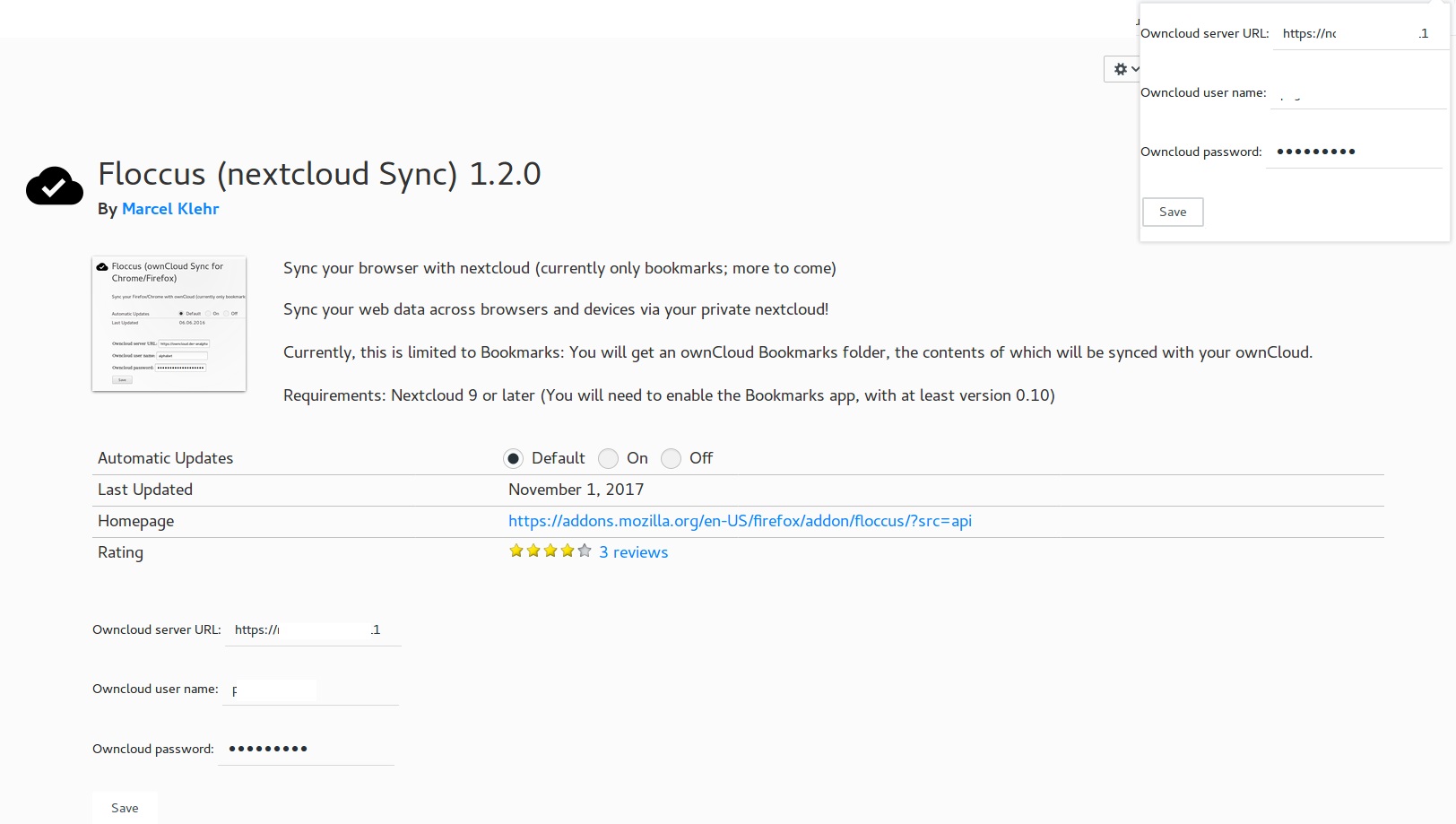Click the Requirements: Nextcloud 9 description line
Image resolution: width=1456 pixels, height=824 pixels.
tap(669, 395)
